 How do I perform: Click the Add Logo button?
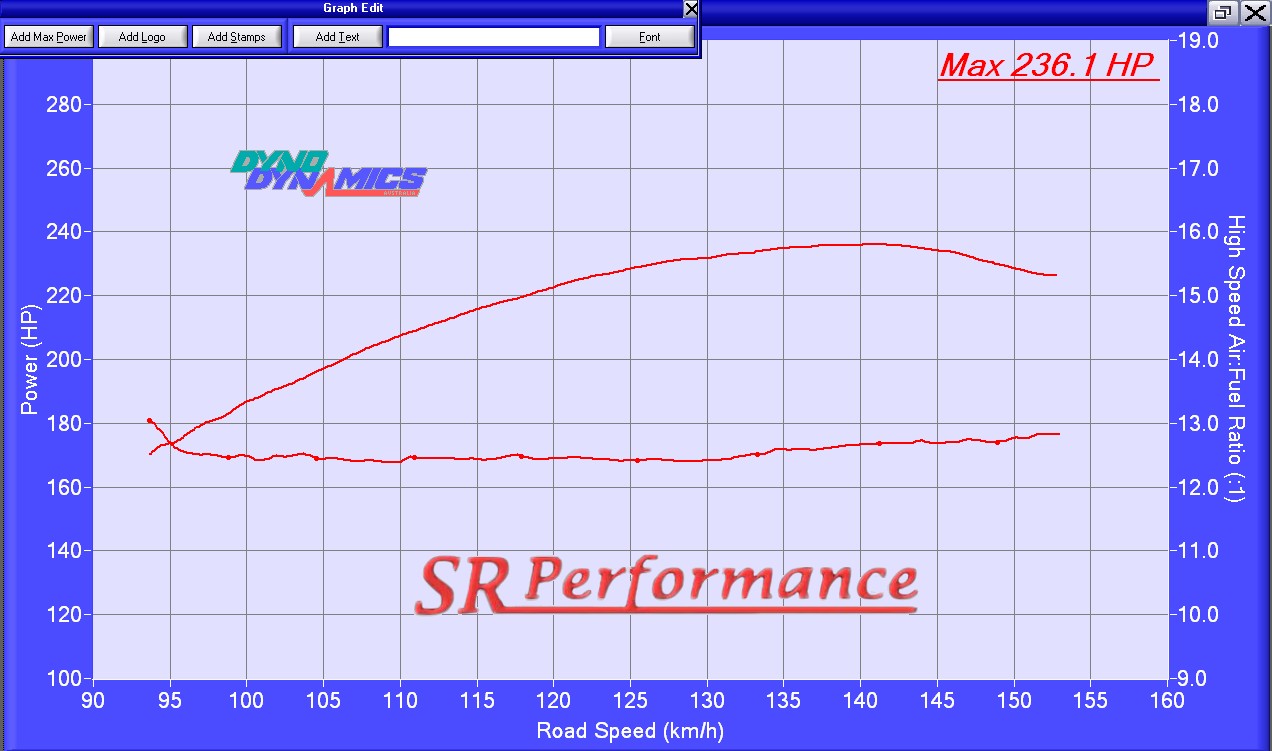pos(142,37)
